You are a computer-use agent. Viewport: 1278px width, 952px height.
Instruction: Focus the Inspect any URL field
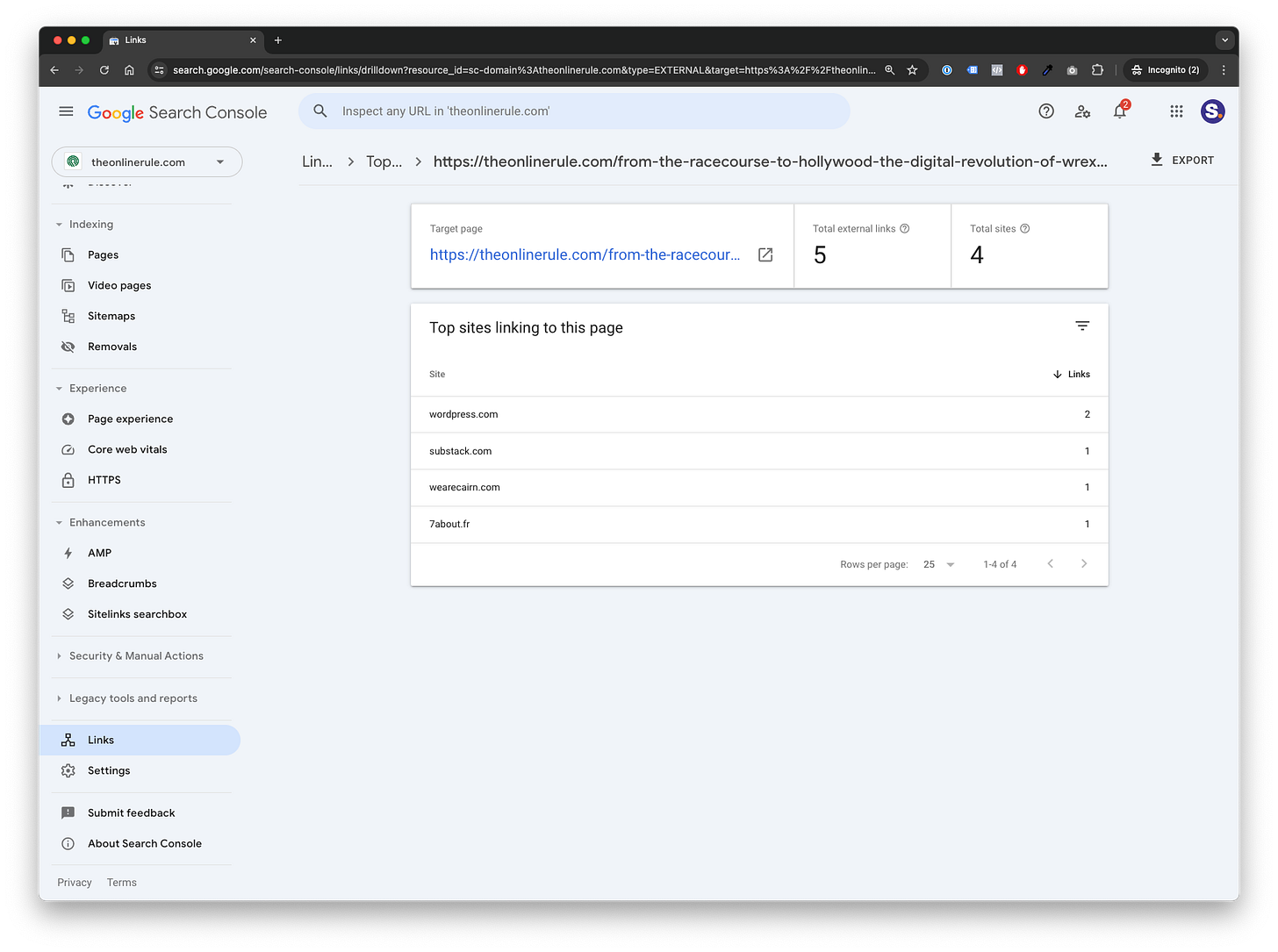click(574, 111)
